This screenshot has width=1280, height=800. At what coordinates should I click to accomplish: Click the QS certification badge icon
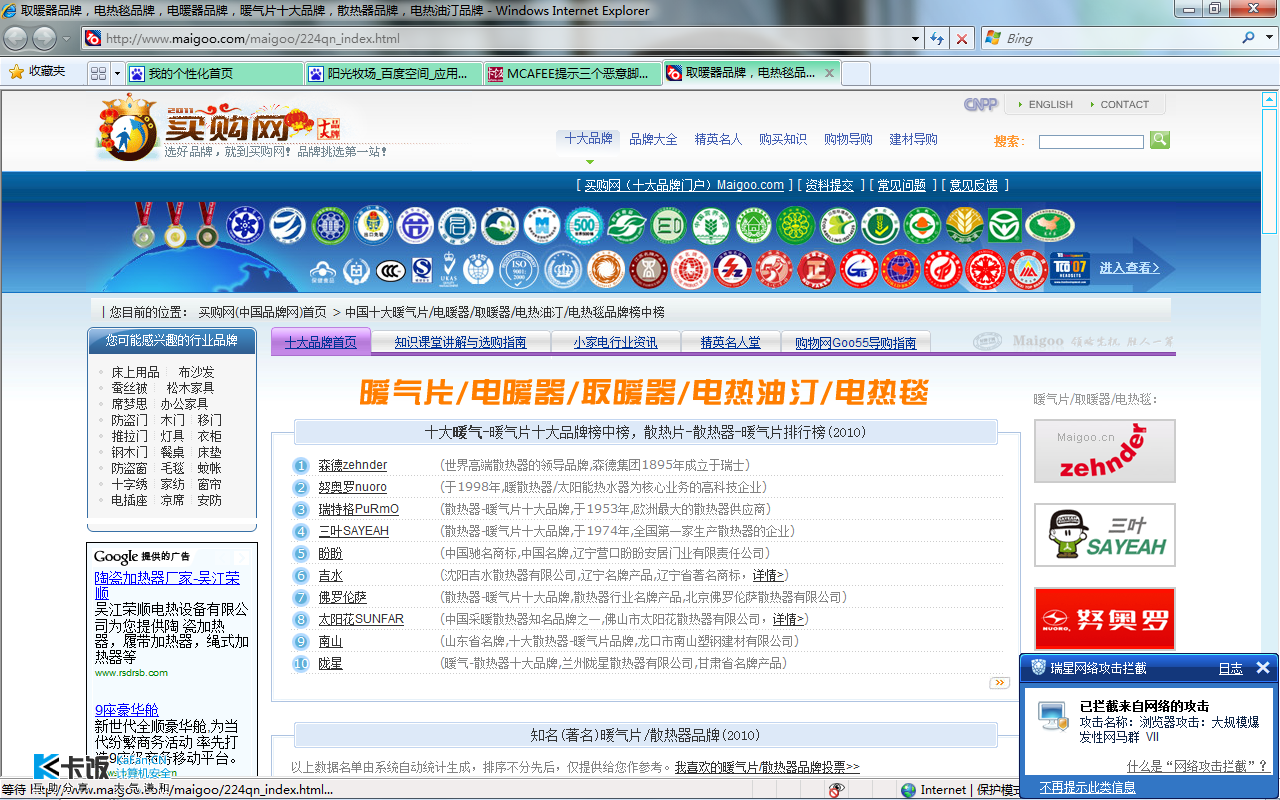click(x=422, y=270)
